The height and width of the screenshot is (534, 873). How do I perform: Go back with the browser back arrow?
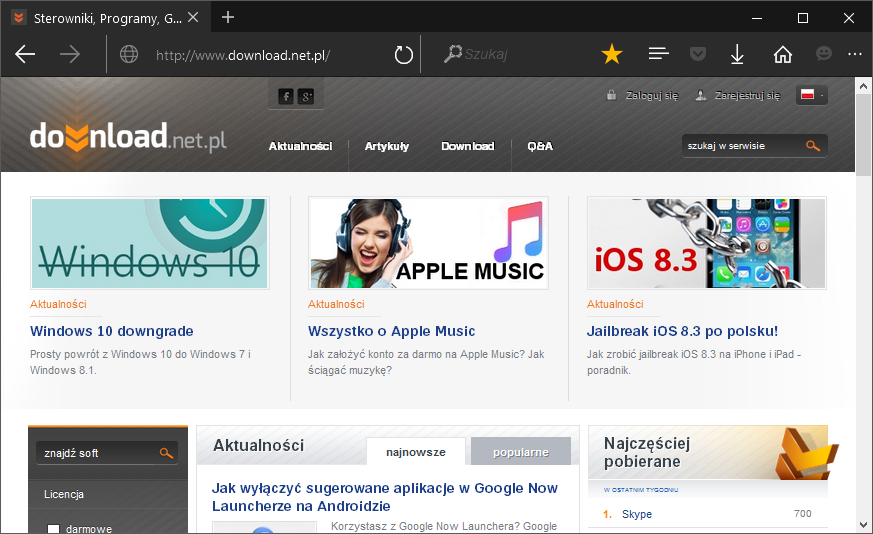point(25,55)
